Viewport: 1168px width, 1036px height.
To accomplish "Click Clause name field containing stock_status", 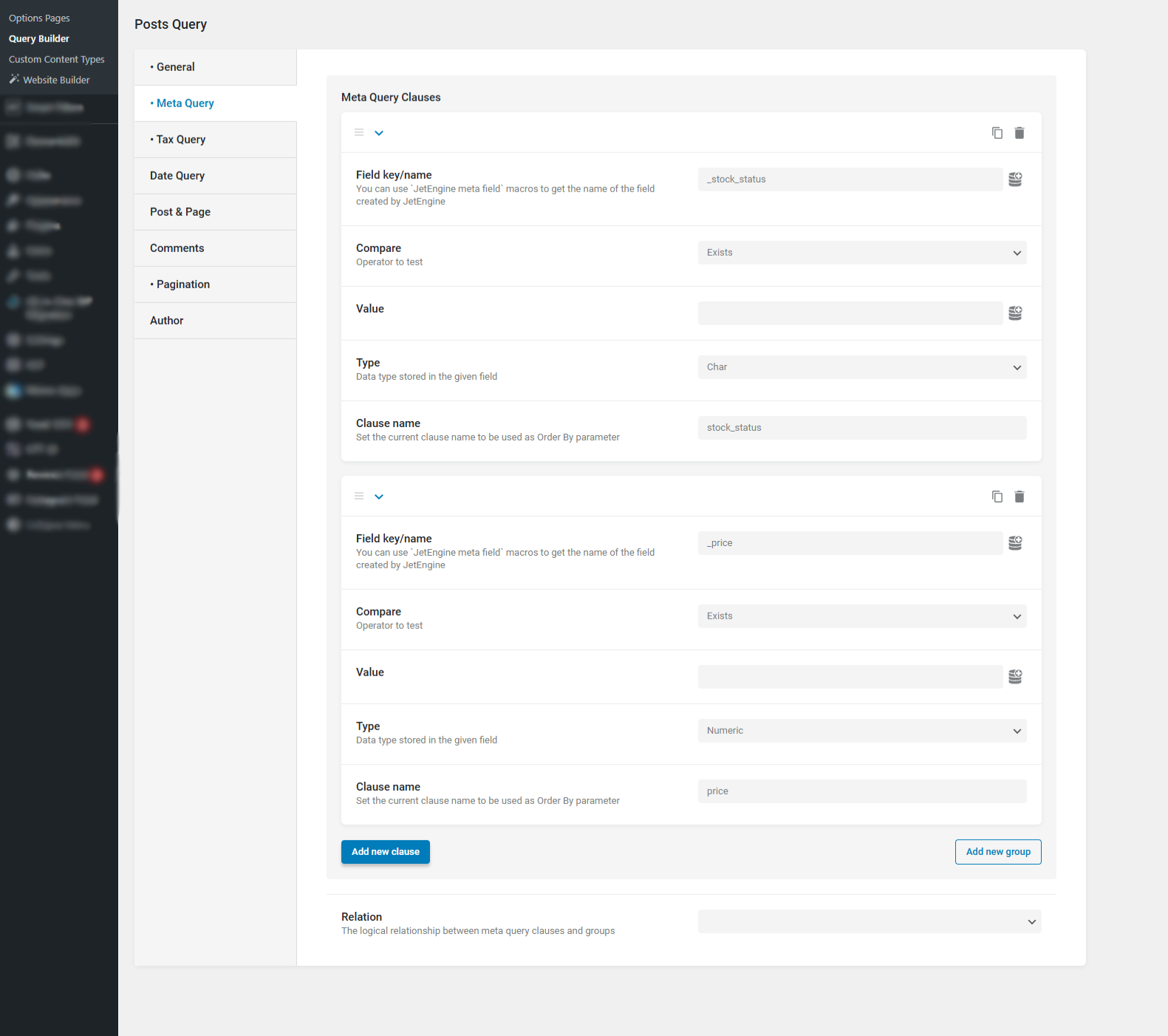I will 861,428.
